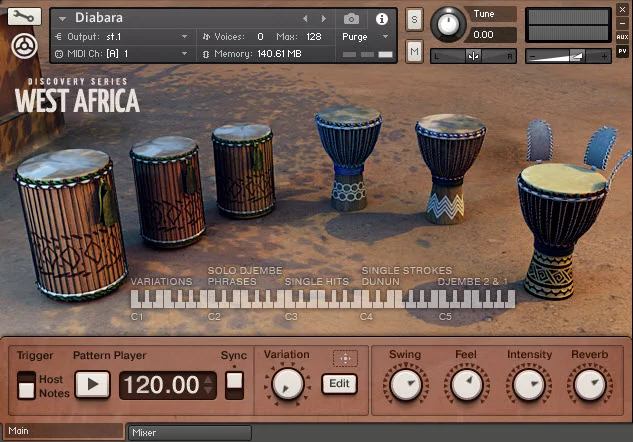Click the MIDI channel icon

[x=59, y=54]
